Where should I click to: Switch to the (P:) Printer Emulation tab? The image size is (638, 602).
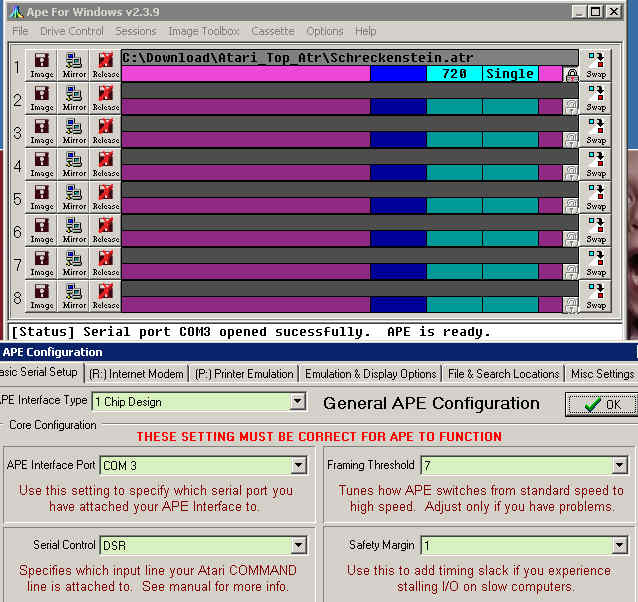[244, 374]
